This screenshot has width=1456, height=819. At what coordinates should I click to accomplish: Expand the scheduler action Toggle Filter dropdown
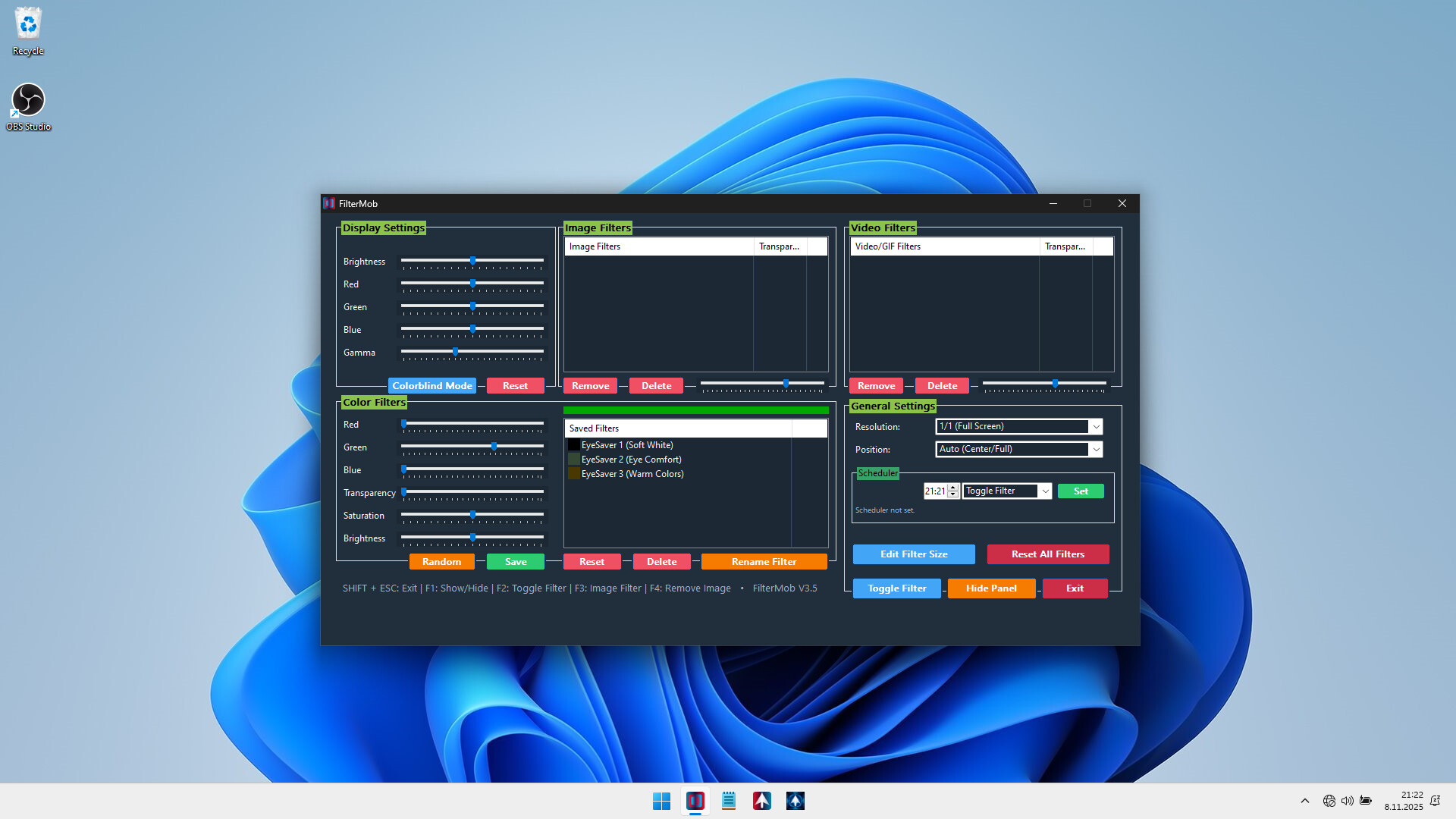coord(1044,491)
